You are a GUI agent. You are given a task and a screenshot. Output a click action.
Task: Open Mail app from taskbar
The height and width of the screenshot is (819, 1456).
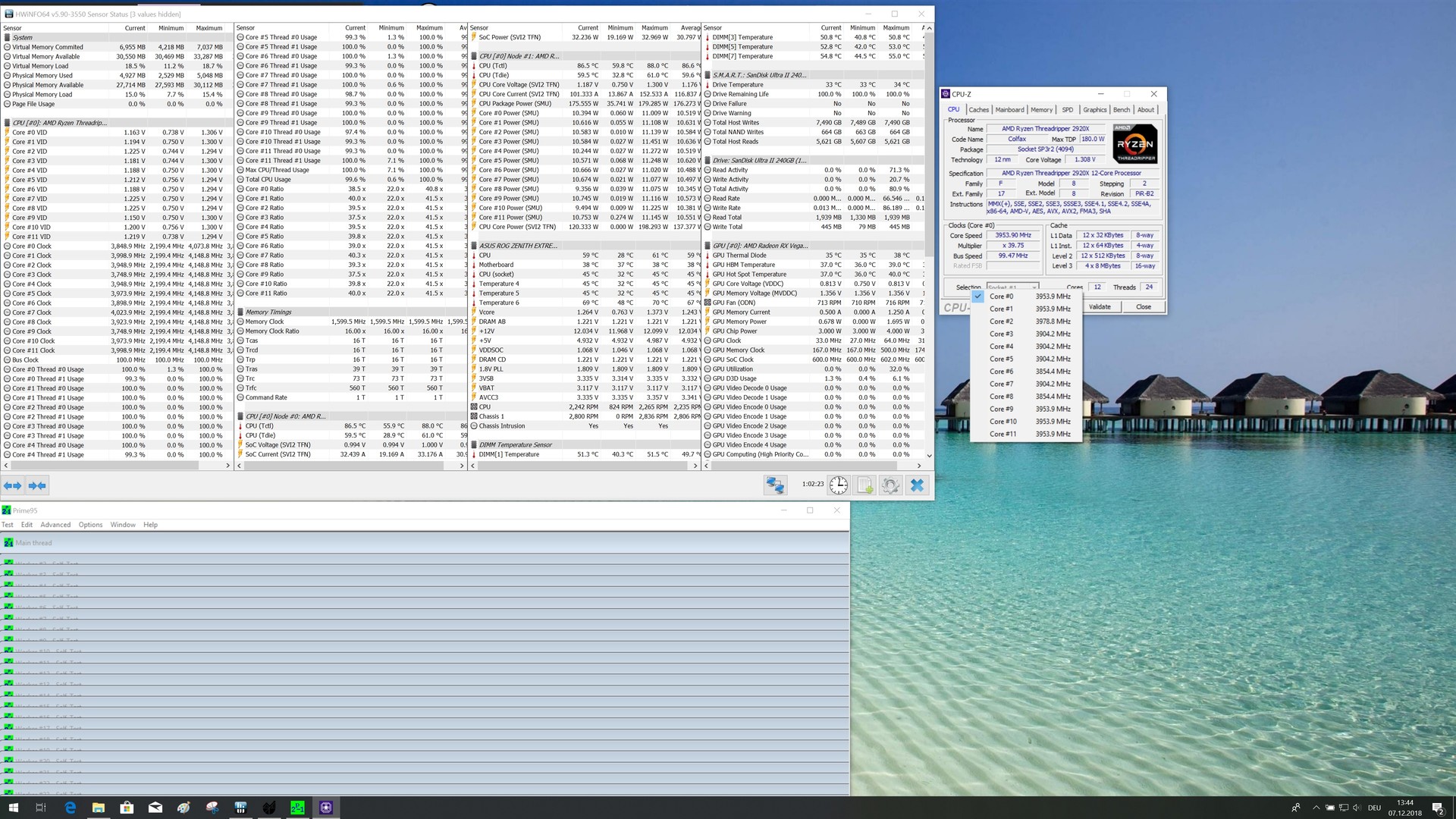(155, 808)
